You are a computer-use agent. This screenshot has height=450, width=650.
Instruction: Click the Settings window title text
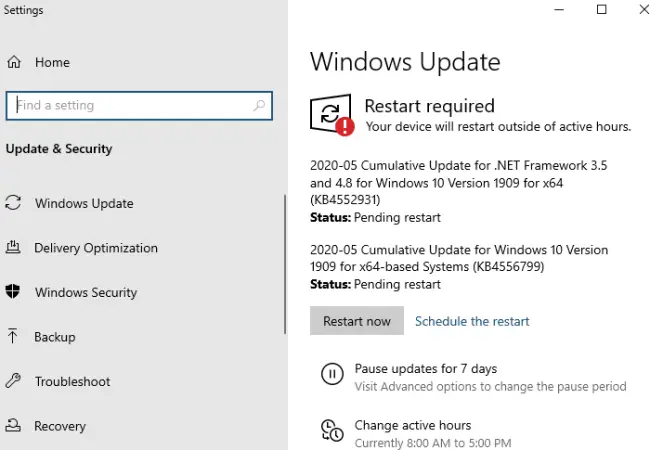(x=23, y=10)
